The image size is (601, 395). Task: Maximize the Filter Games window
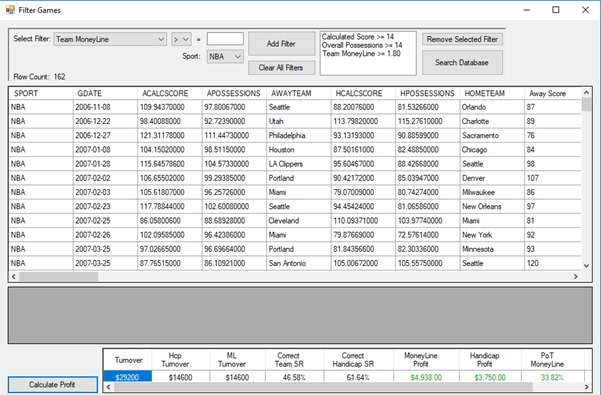click(556, 10)
